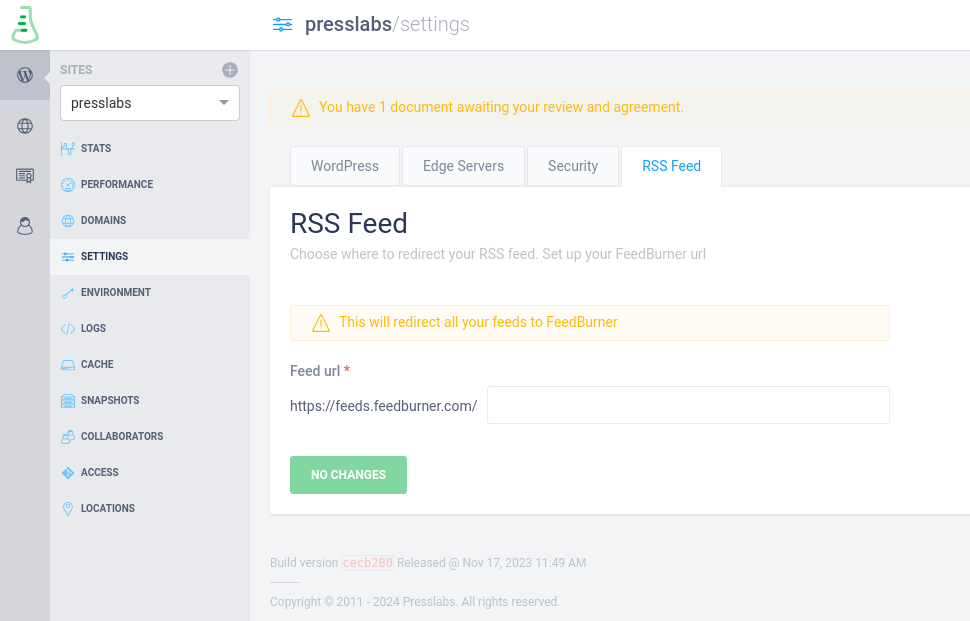Switch to the WordPress tab
This screenshot has width=970, height=621.
(345, 166)
